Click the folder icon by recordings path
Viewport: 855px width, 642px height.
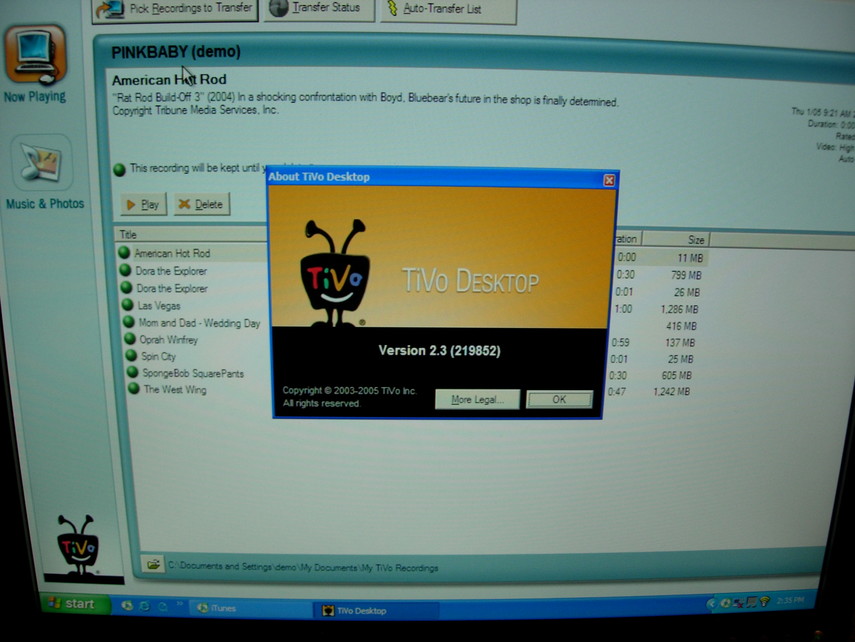(153, 564)
